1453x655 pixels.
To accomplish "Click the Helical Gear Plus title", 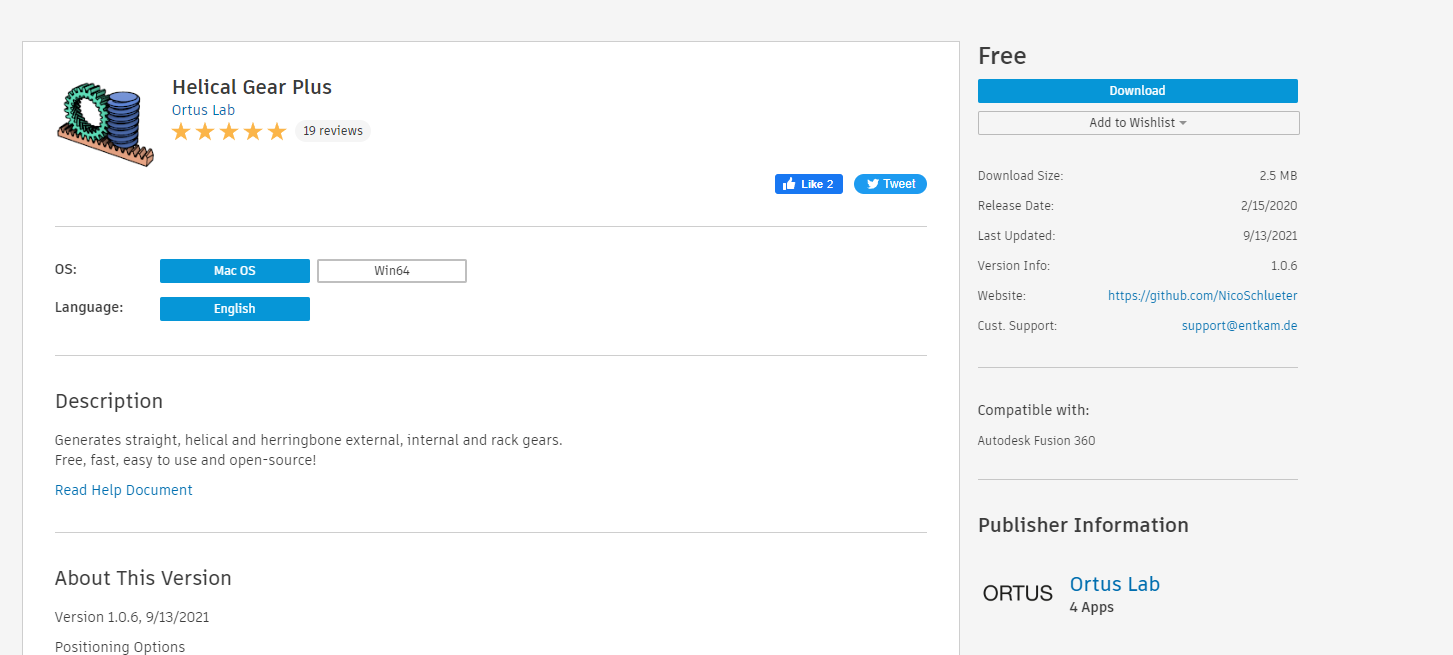I will pyautogui.click(x=252, y=87).
